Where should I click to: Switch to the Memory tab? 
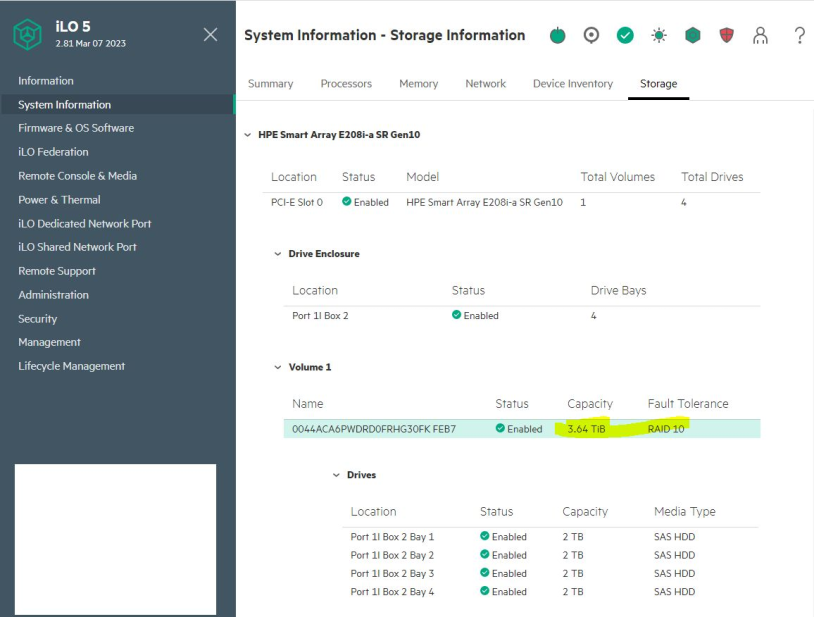418,84
